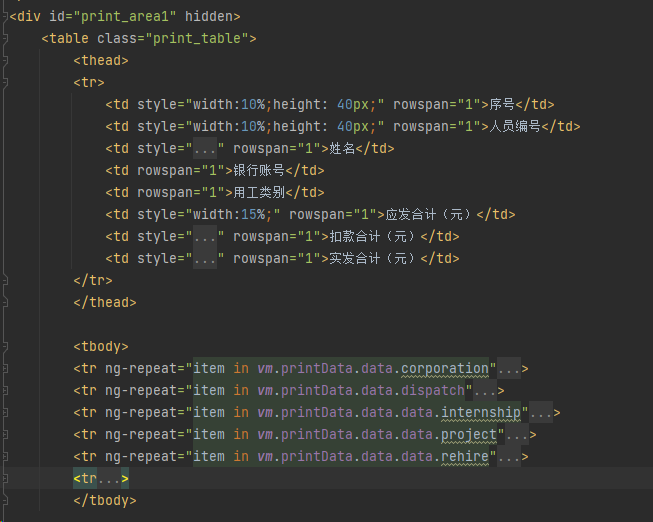Collapse the thead block via gutter fold marker
This screenshot has height=522, width=653.
click(5, 61)
